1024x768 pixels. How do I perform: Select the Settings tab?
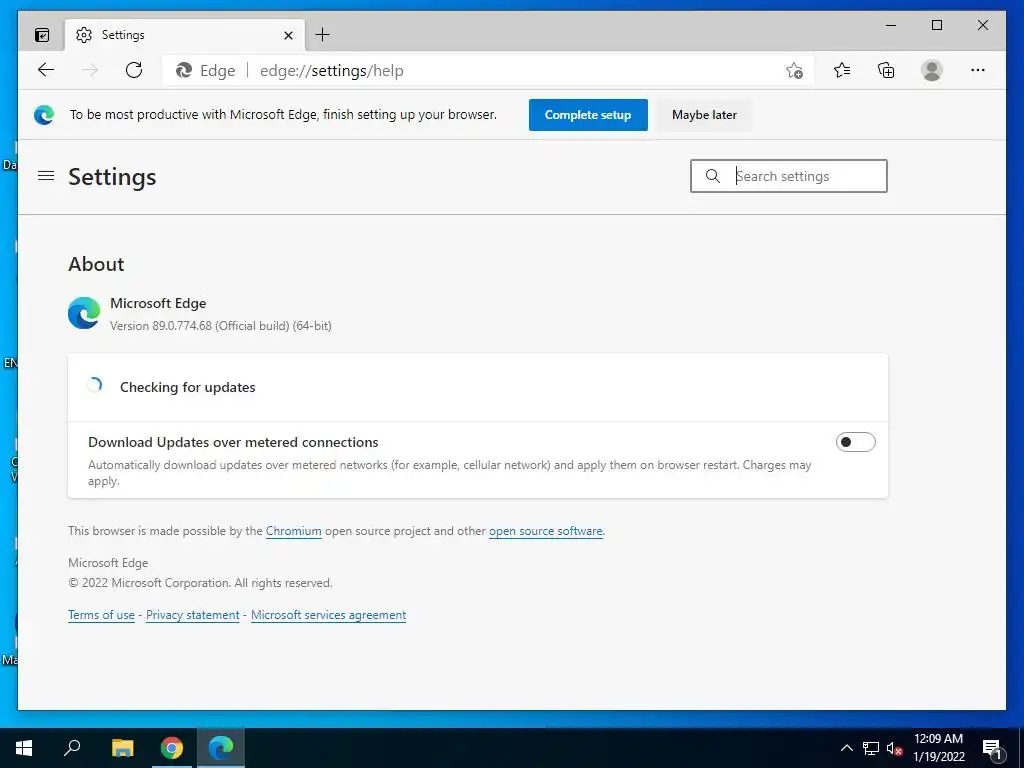tap(184, 35)
